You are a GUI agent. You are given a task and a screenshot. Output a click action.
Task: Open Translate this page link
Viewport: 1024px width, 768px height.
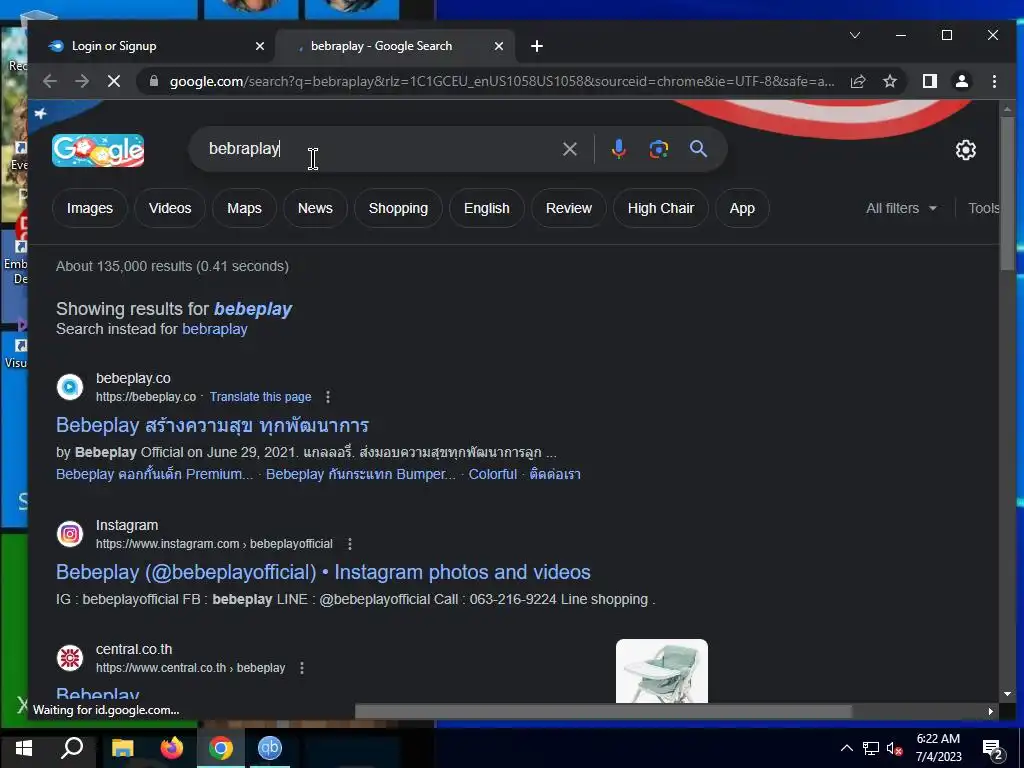261,397
